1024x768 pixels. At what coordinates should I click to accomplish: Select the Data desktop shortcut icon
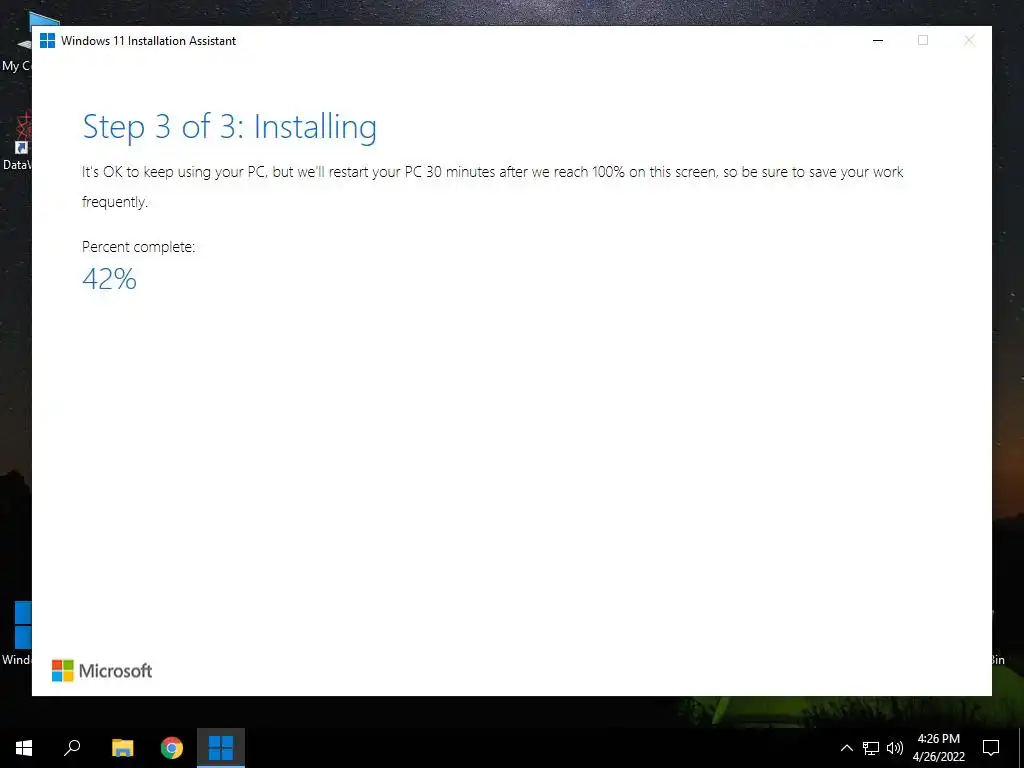point(18,140)
